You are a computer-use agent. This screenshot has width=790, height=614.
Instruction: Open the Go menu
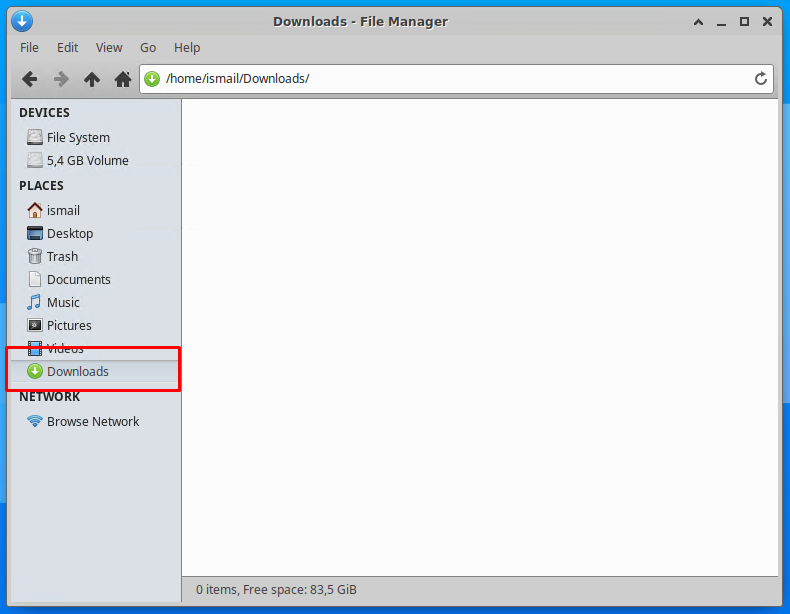click(x=148, y=47)
